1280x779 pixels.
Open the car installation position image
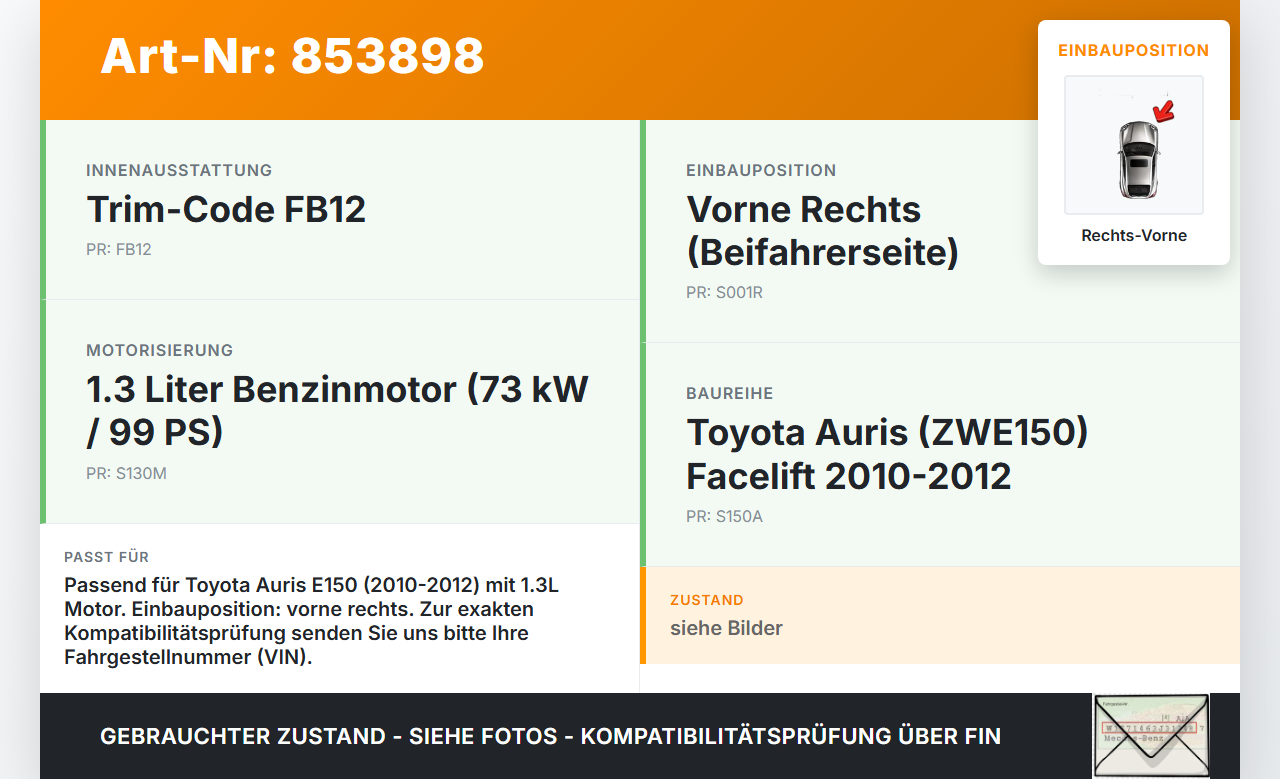[1134, 145]
